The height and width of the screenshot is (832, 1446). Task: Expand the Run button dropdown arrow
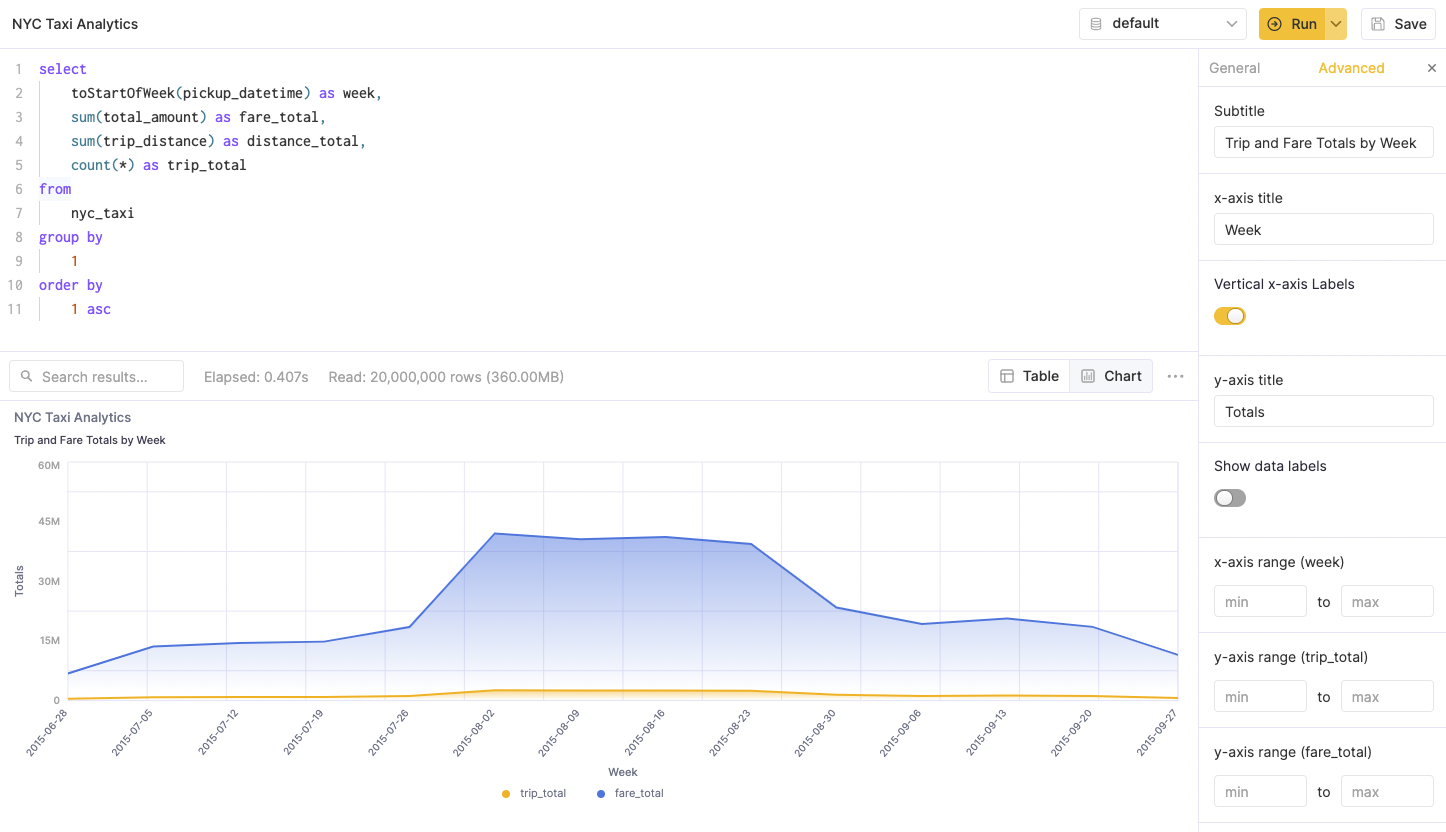pyautogui.click(x=1336, y=24)
